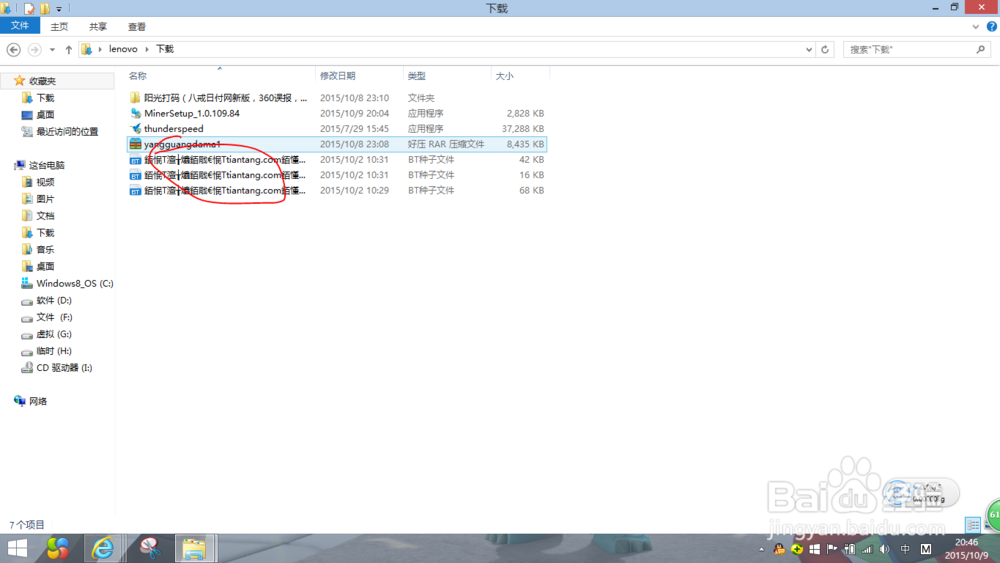
Task: Open 下载 under 收藏夹
Action: tap(45, 98)
